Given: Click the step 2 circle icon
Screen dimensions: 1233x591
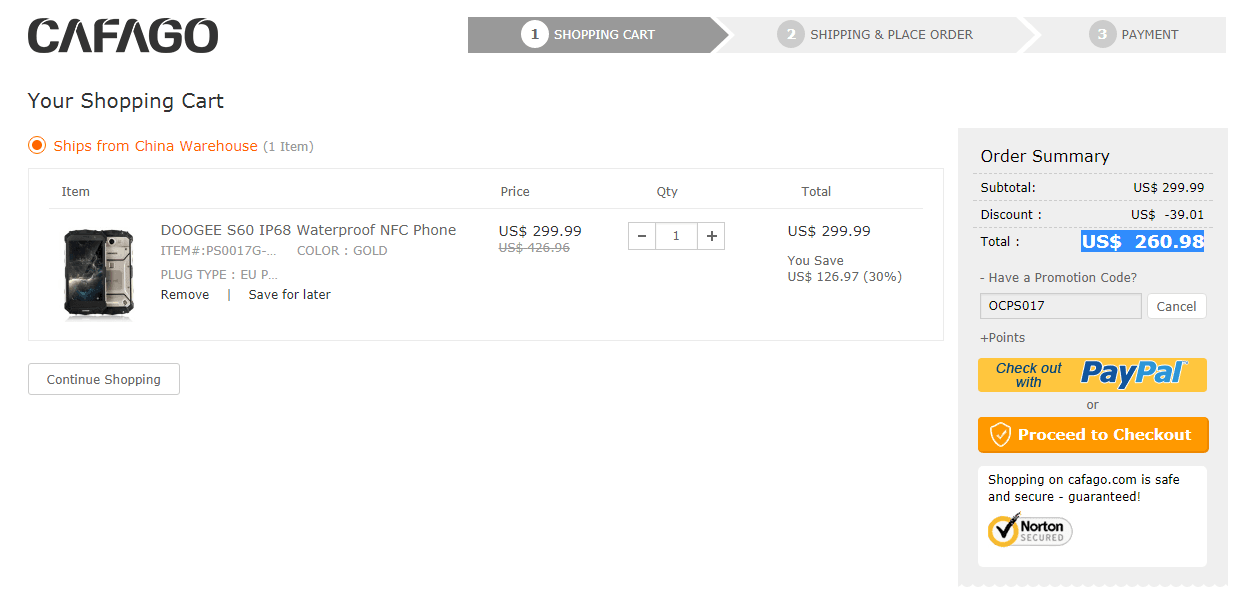Looking at the screenshot, I should (x=791, y=34).
